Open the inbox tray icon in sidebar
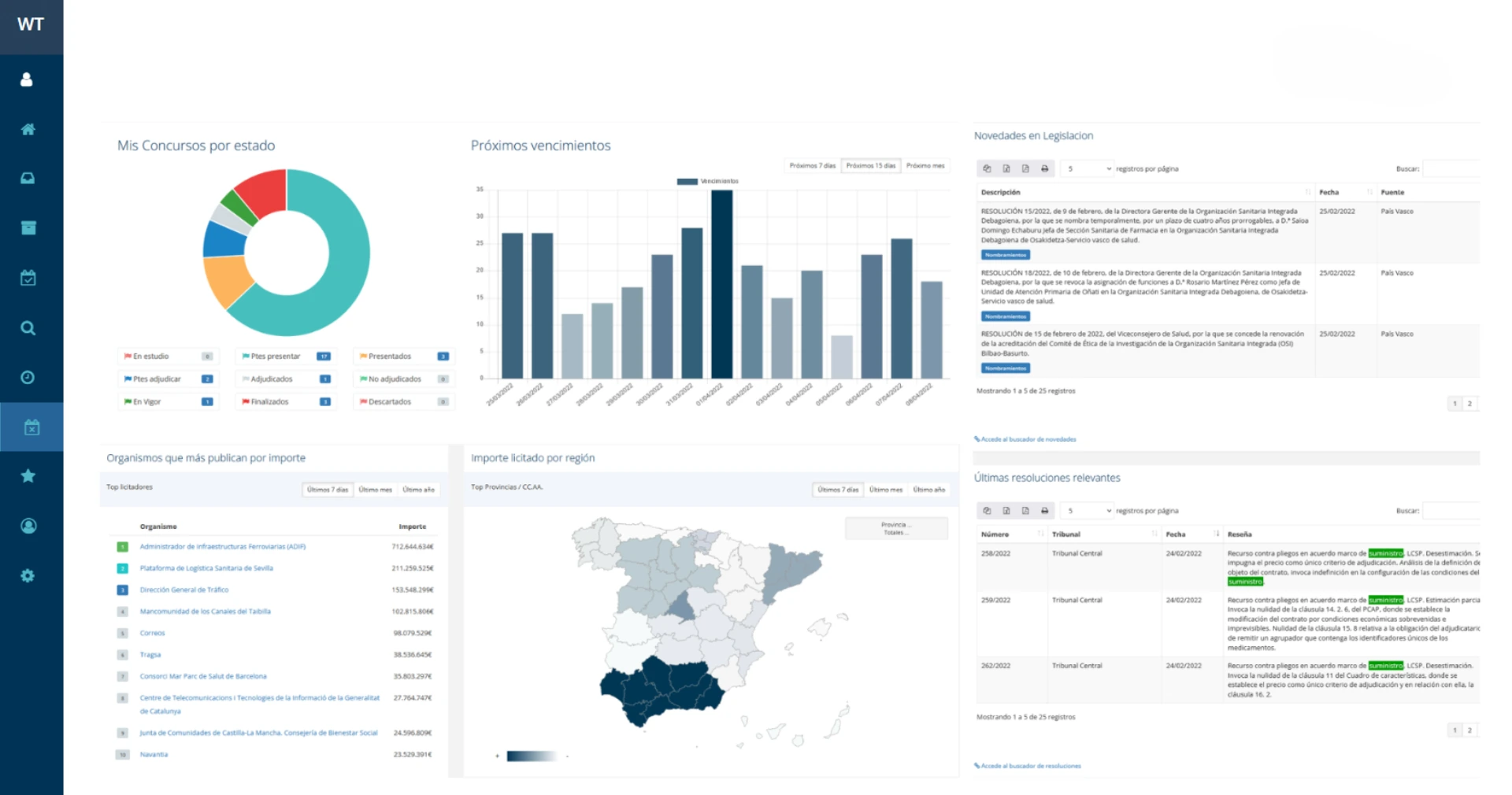Screen dimensions: 1512x795 (28, 179)
